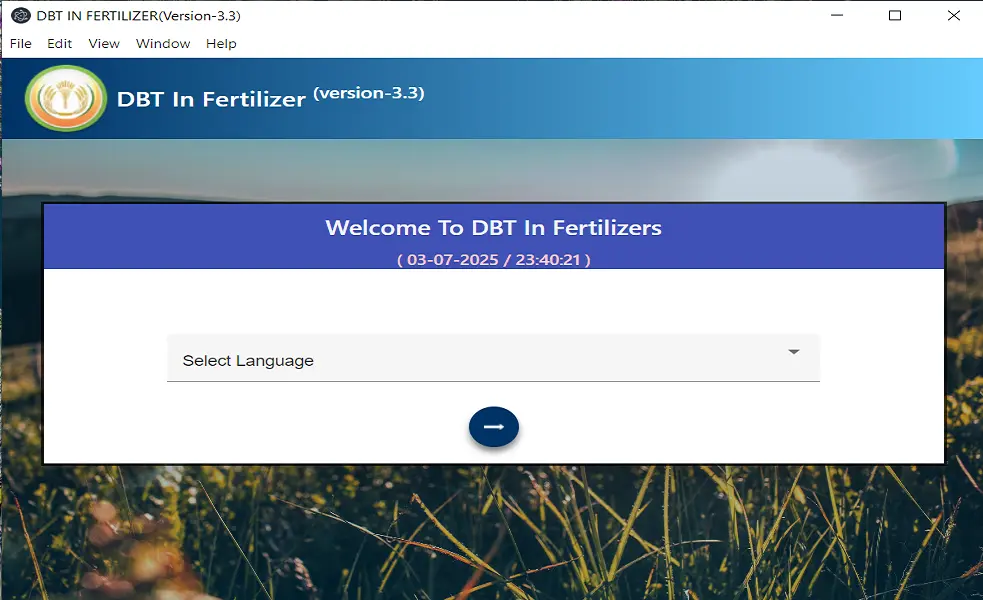Viewport: 983px width, 600px height.
Task: Click the application icon in title bar
Action: (x=13, y=15)
